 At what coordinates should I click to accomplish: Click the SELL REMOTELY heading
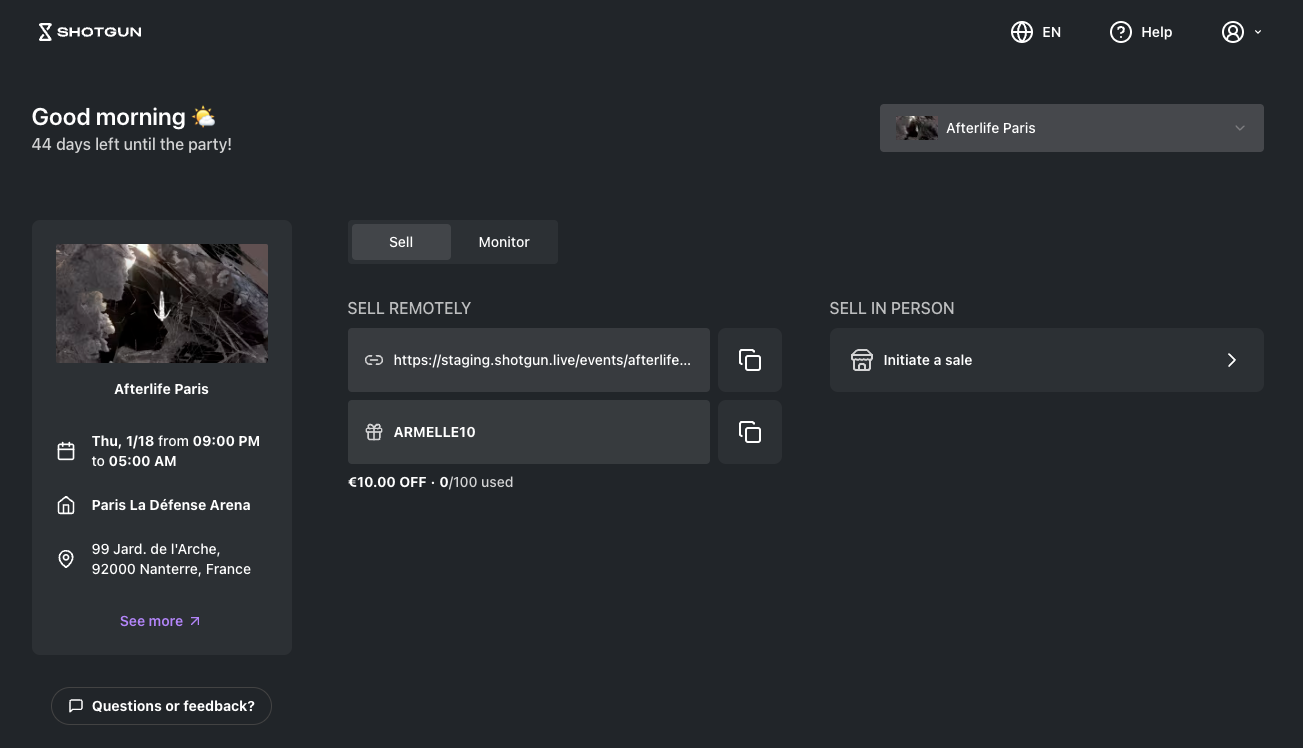click(409, 308)
